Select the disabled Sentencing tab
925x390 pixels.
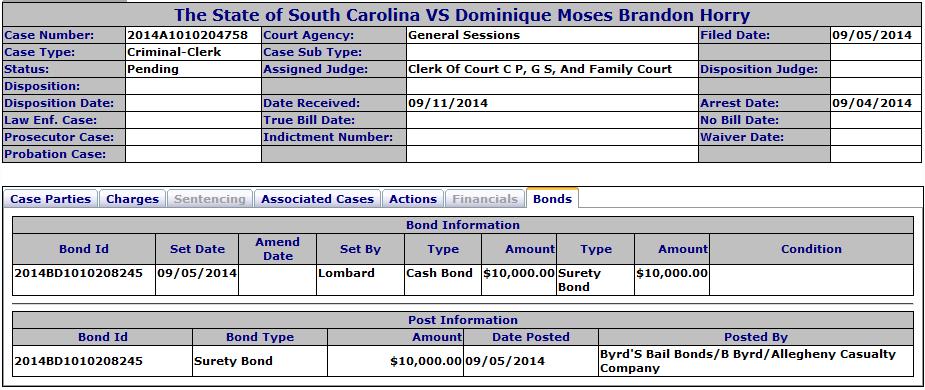[209, 199]
